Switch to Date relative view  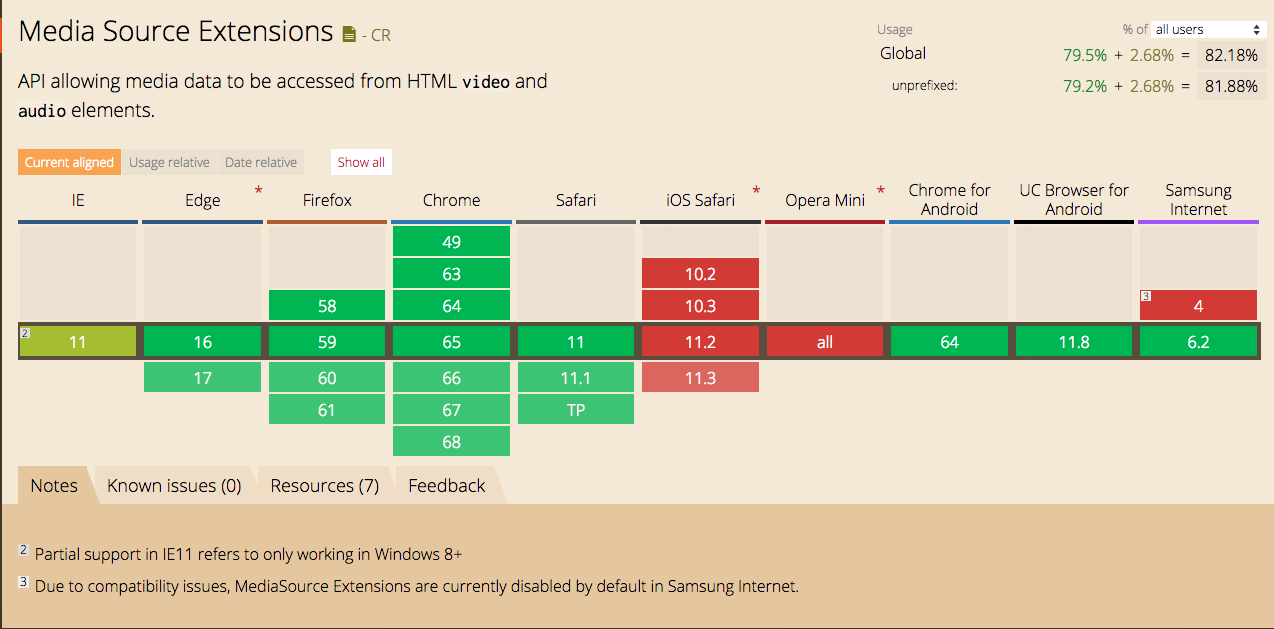261,162
